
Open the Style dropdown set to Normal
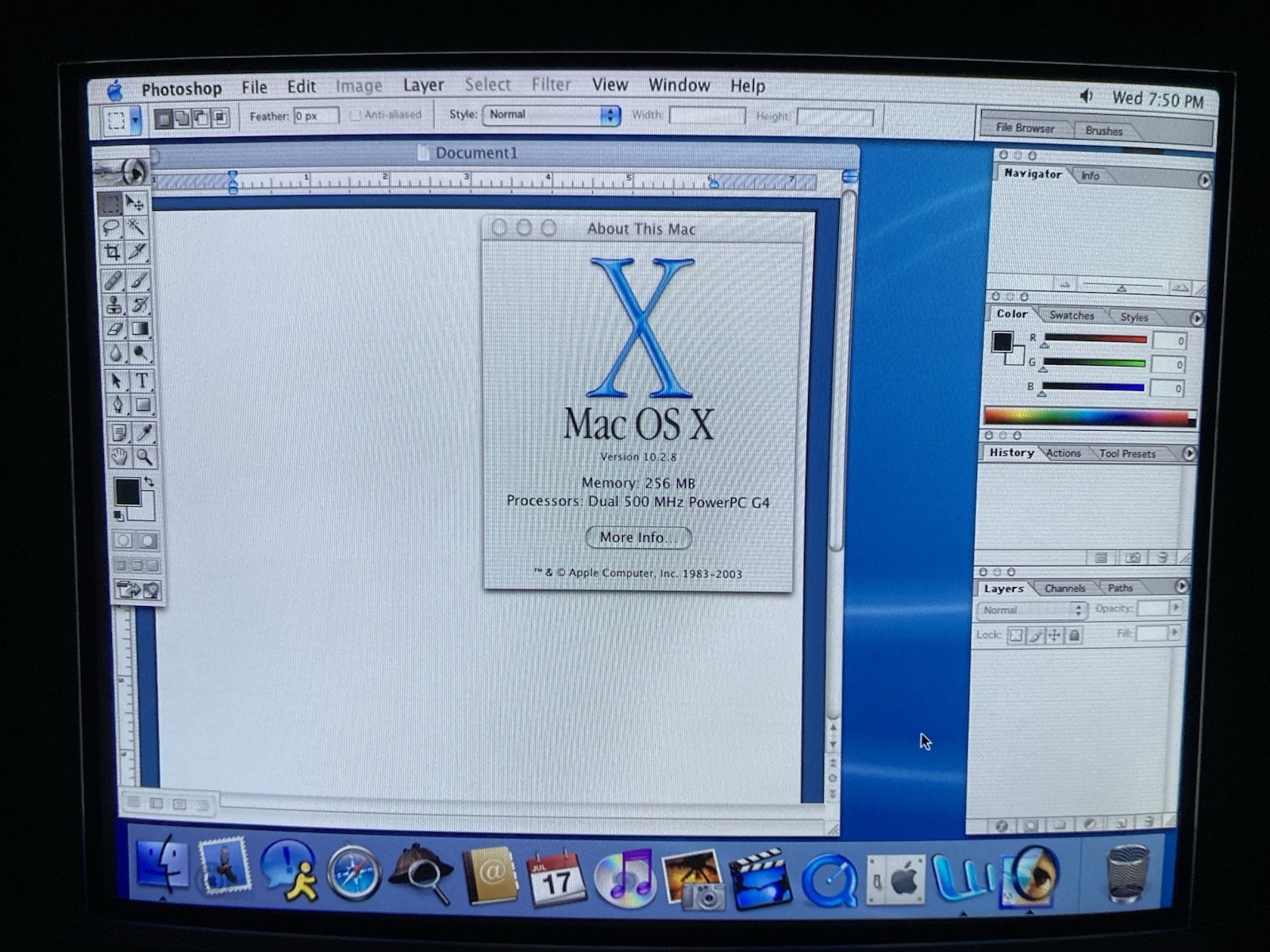(x=551, y=115)
